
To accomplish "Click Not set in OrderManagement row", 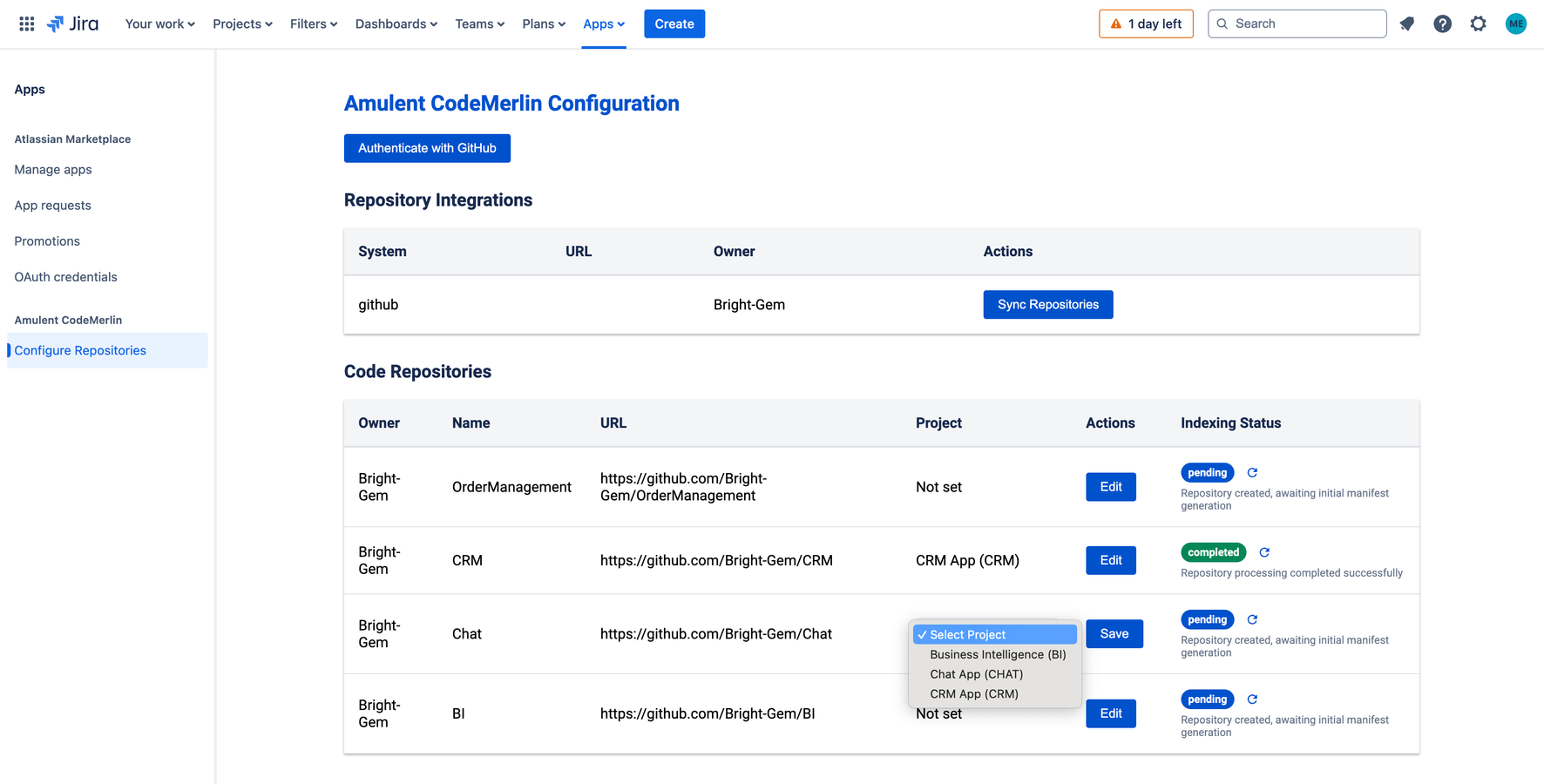I will (938, 487).
